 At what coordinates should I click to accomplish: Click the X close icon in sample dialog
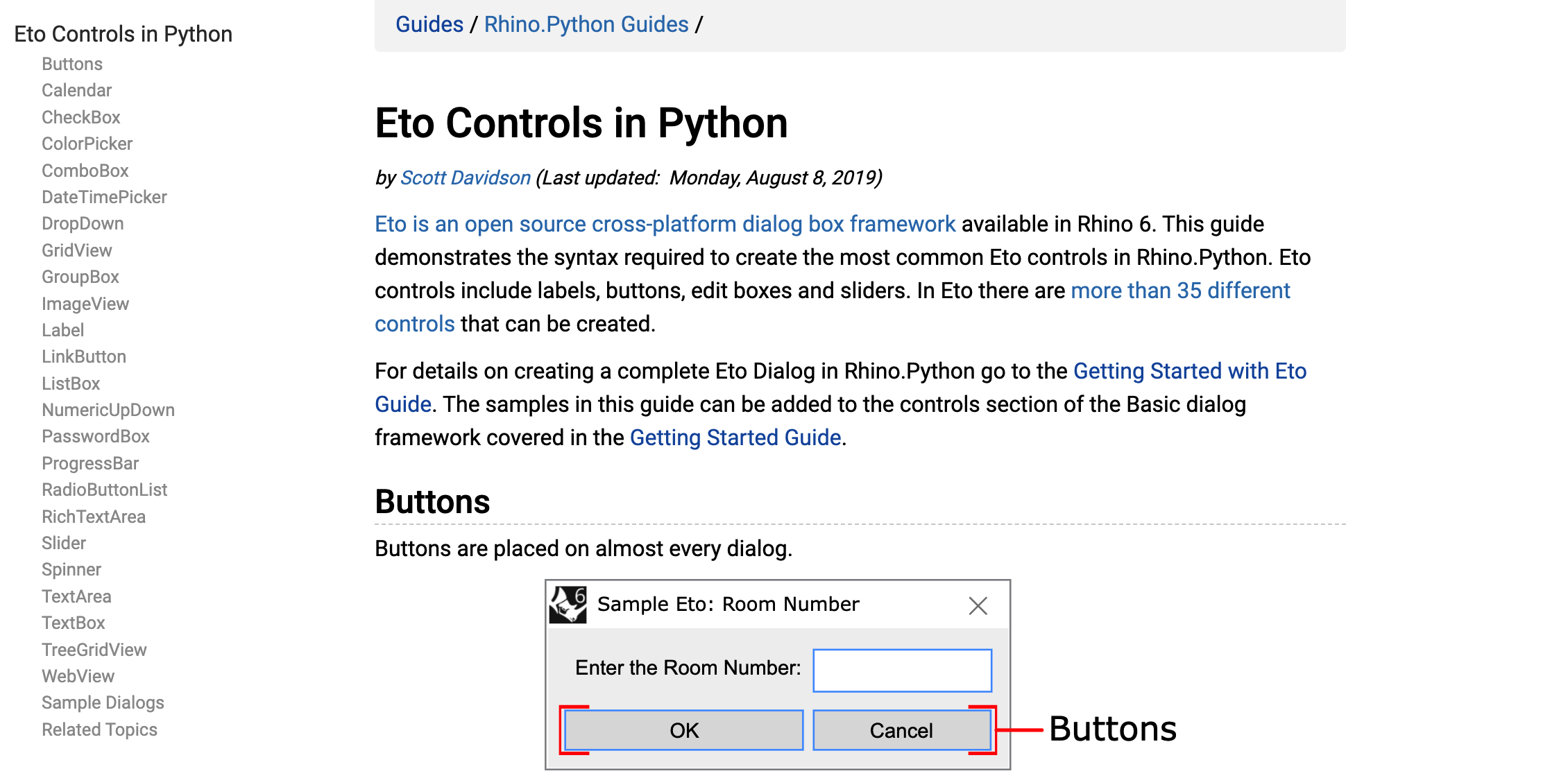(x=978, y=606)
